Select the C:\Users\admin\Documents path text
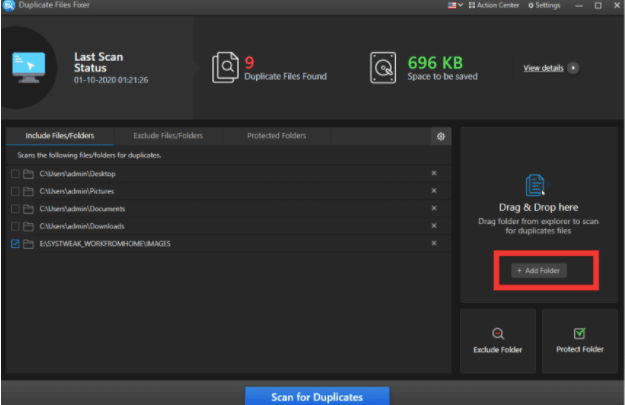This screenshot has height=405, width=625. point(82,209)
